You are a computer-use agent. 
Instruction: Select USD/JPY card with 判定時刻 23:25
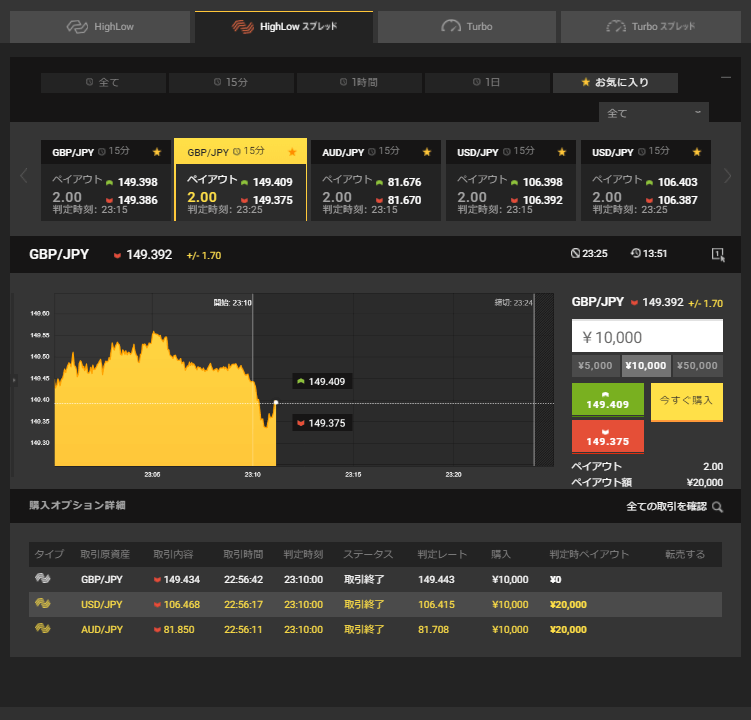pos(646,181)
